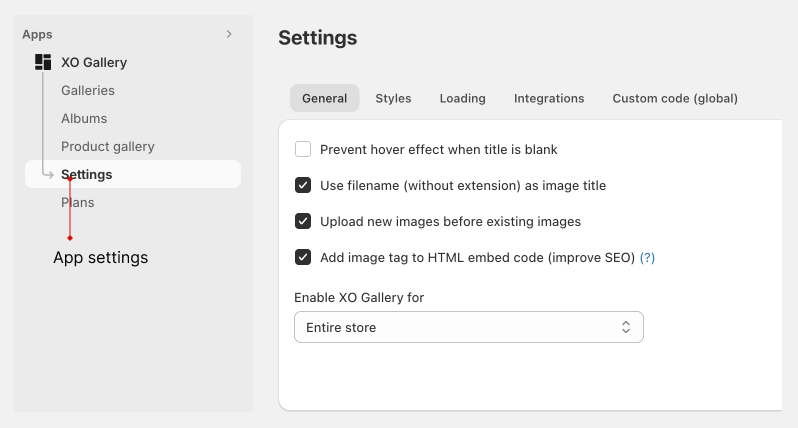Open the Custom code (global) tab

675,98
